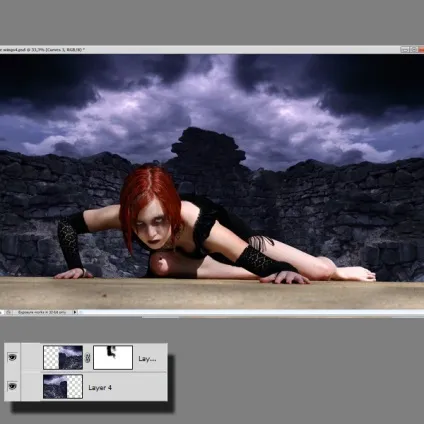
Task: Minimize the document window
Action: (405, 50)
